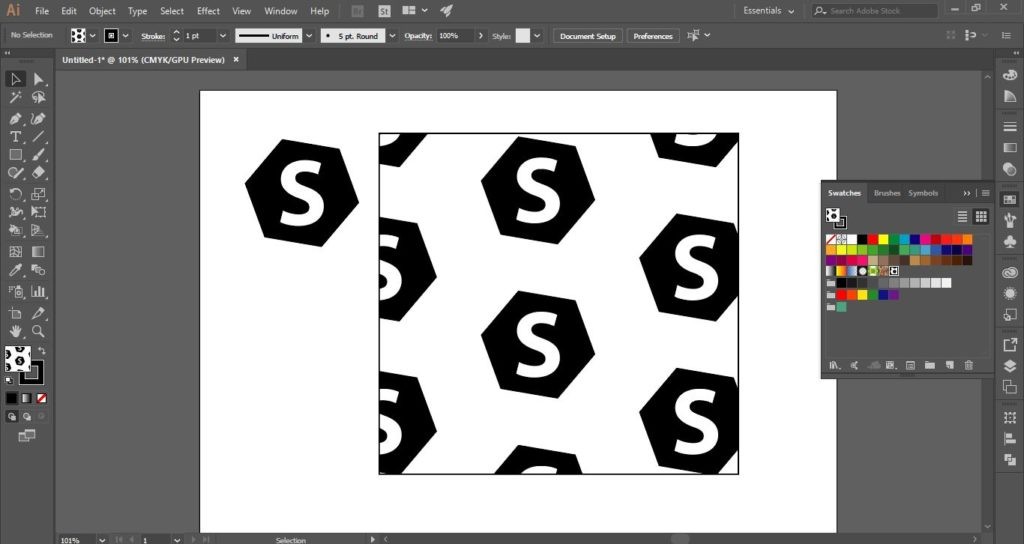
Task: Choose the Gradient tool
Action: click(39, 251)
